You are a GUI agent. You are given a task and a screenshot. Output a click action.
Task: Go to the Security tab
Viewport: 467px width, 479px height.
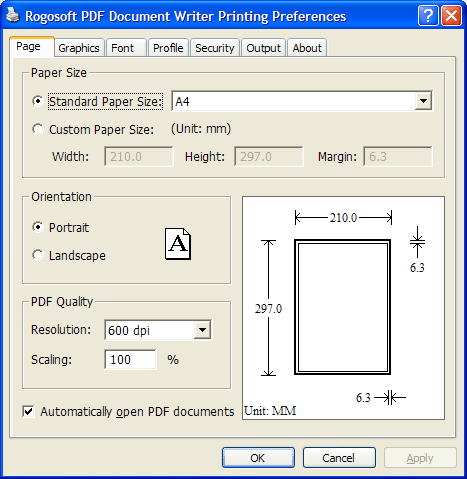click(x=215, y=48)
